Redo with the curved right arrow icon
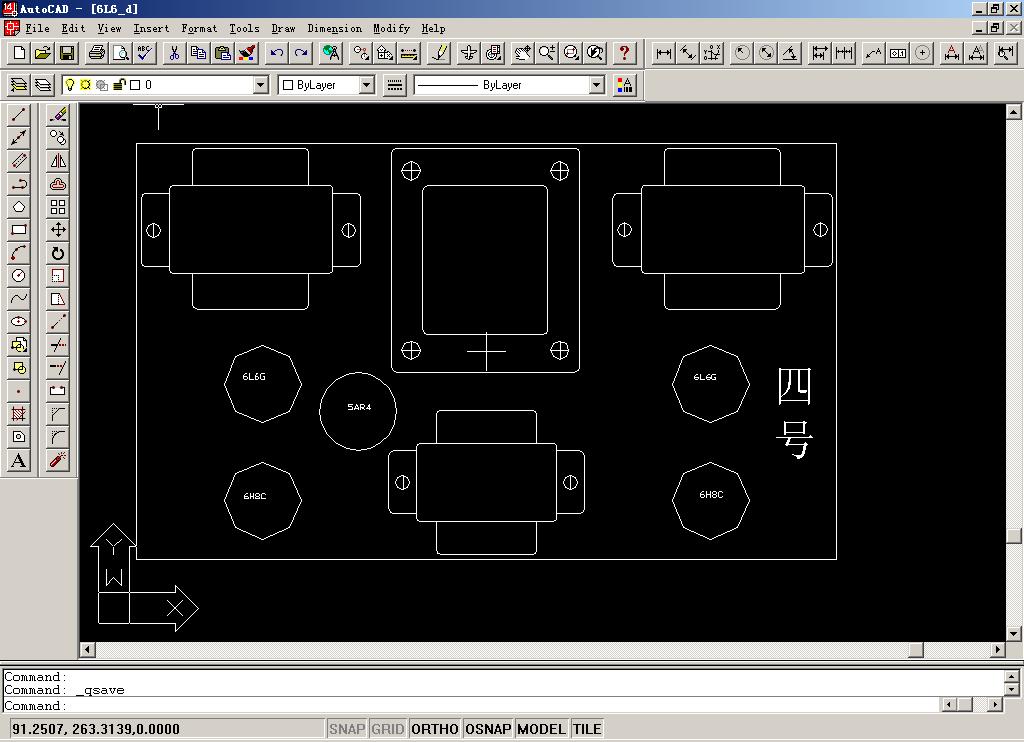The image size is (1024, 742). click(301, 53)
